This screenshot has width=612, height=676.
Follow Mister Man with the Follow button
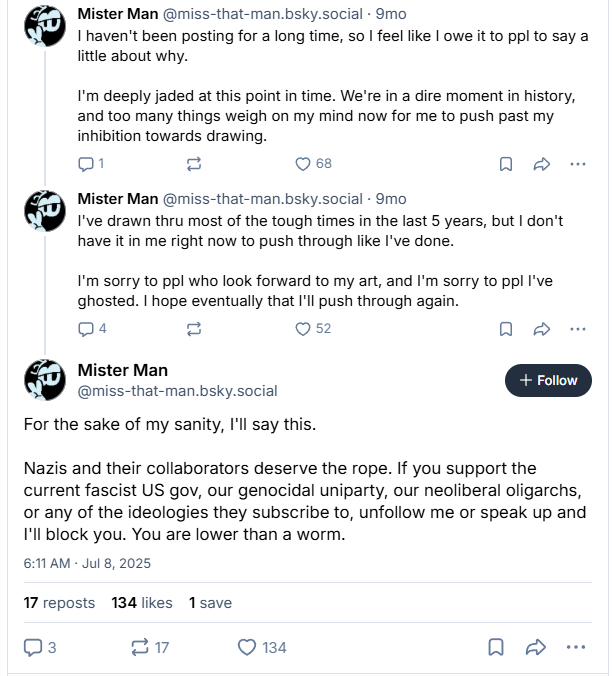[x=548, y=380]
